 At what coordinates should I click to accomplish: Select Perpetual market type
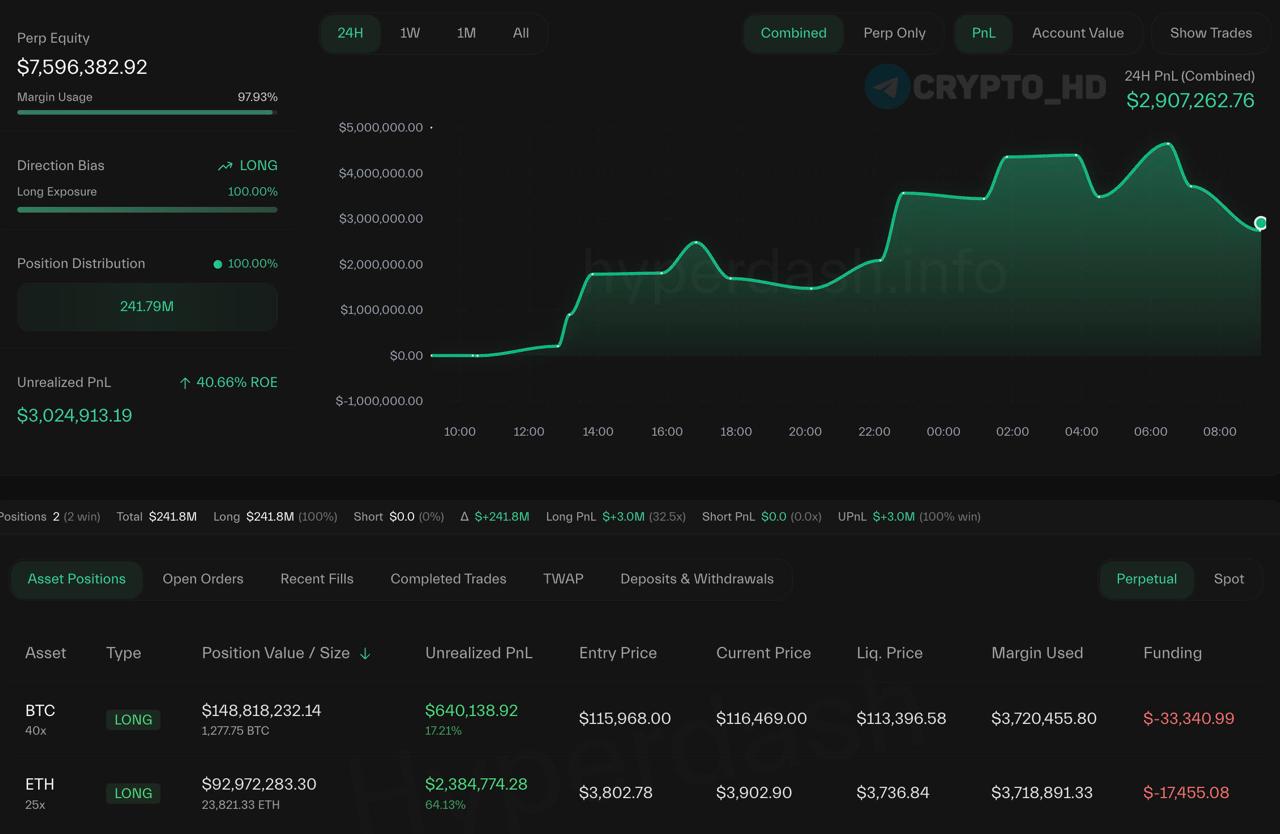1146,579
